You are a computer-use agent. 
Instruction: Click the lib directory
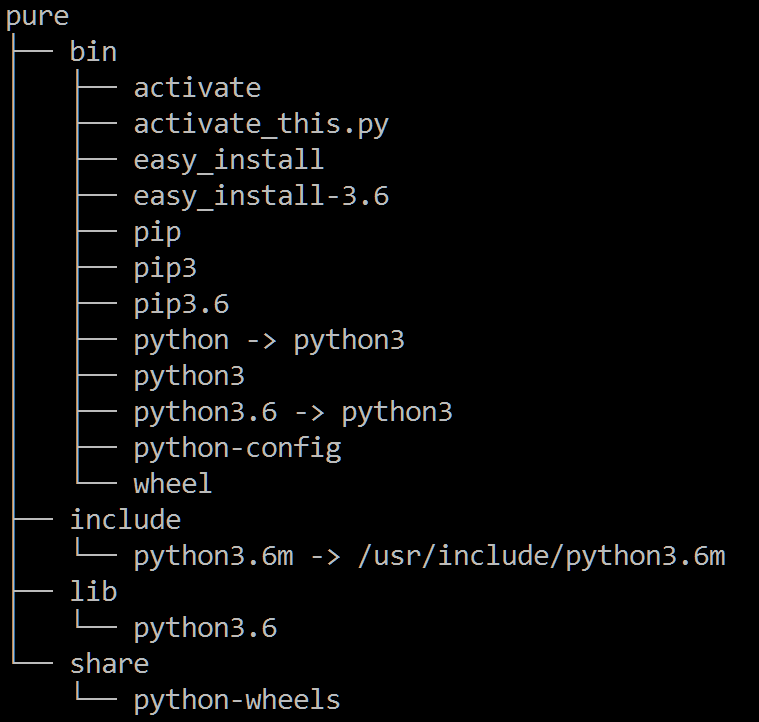[93, 591]
